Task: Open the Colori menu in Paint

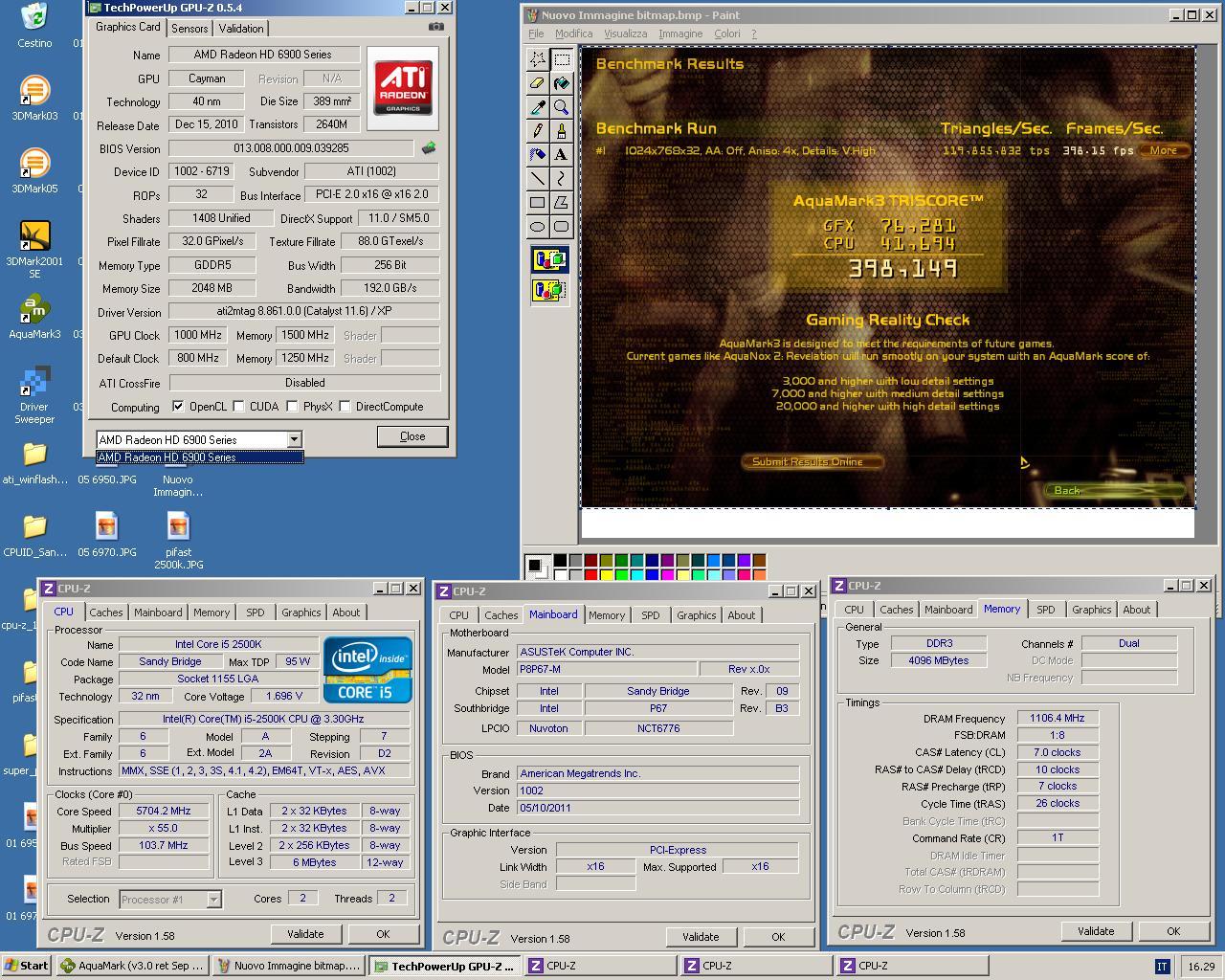Action: (727, 33)
